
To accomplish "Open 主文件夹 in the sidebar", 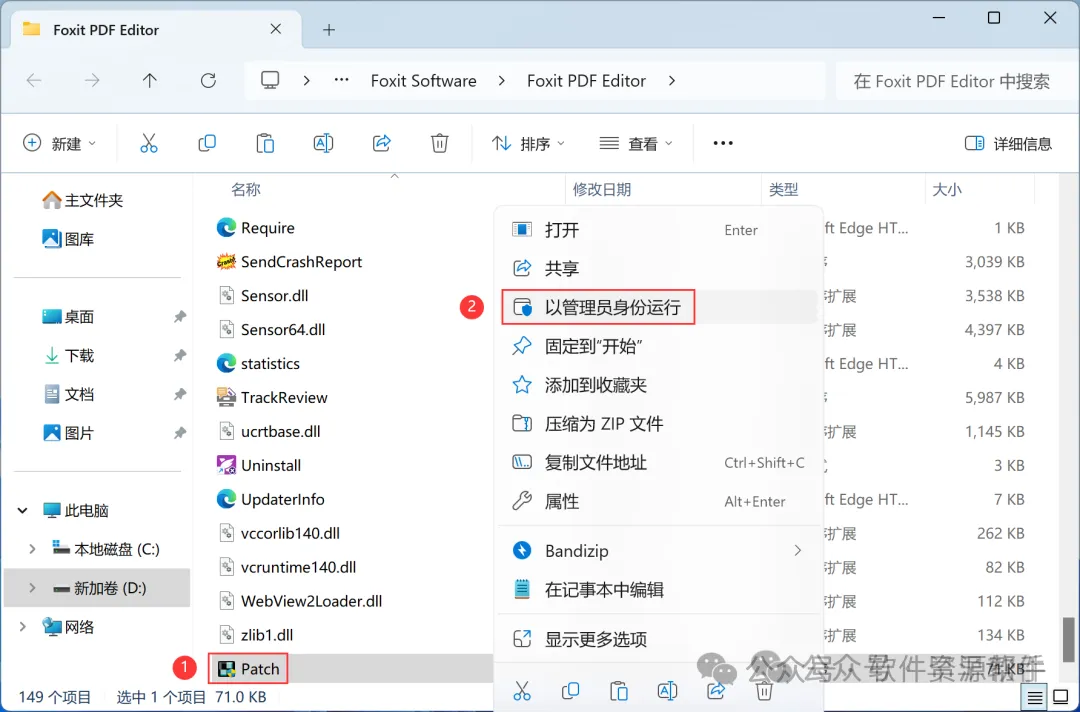I will coord(82,200).
